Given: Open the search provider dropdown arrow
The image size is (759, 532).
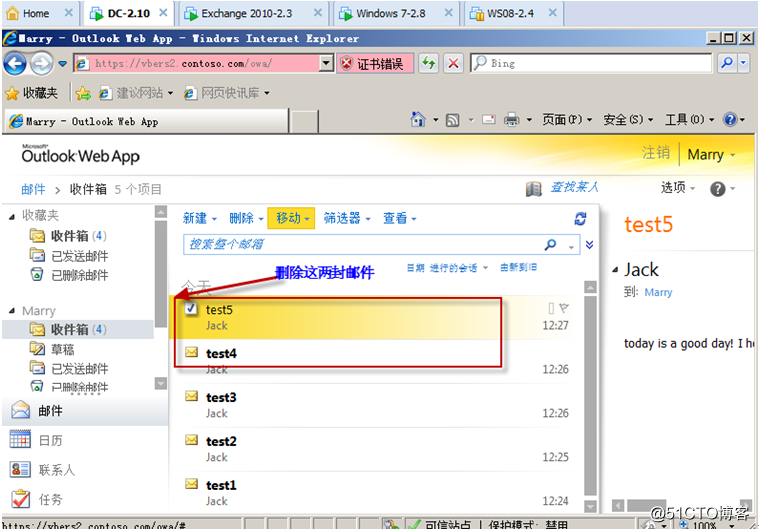Looking at the screenshot, I should (744, 63).
